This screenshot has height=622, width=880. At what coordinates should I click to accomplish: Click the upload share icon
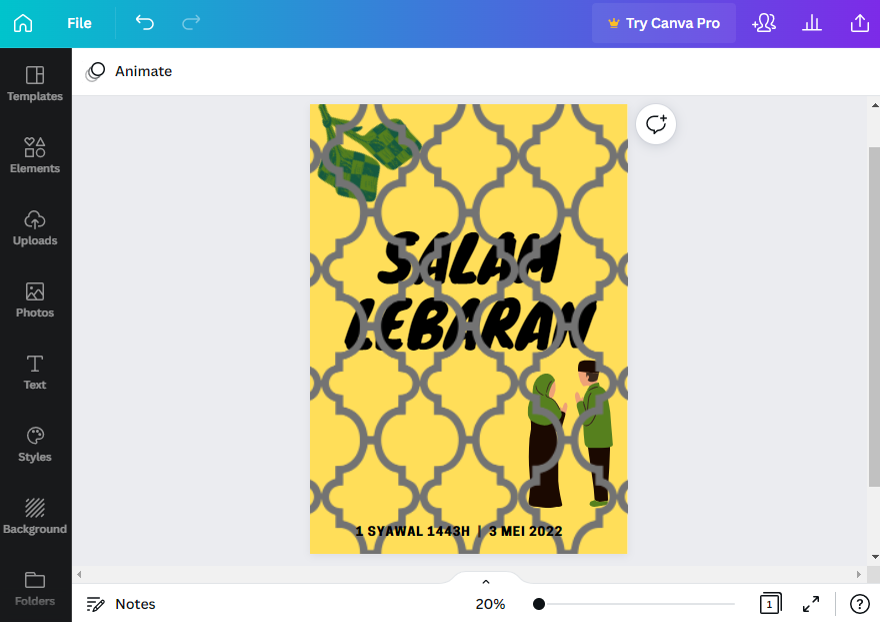point(859,23)
